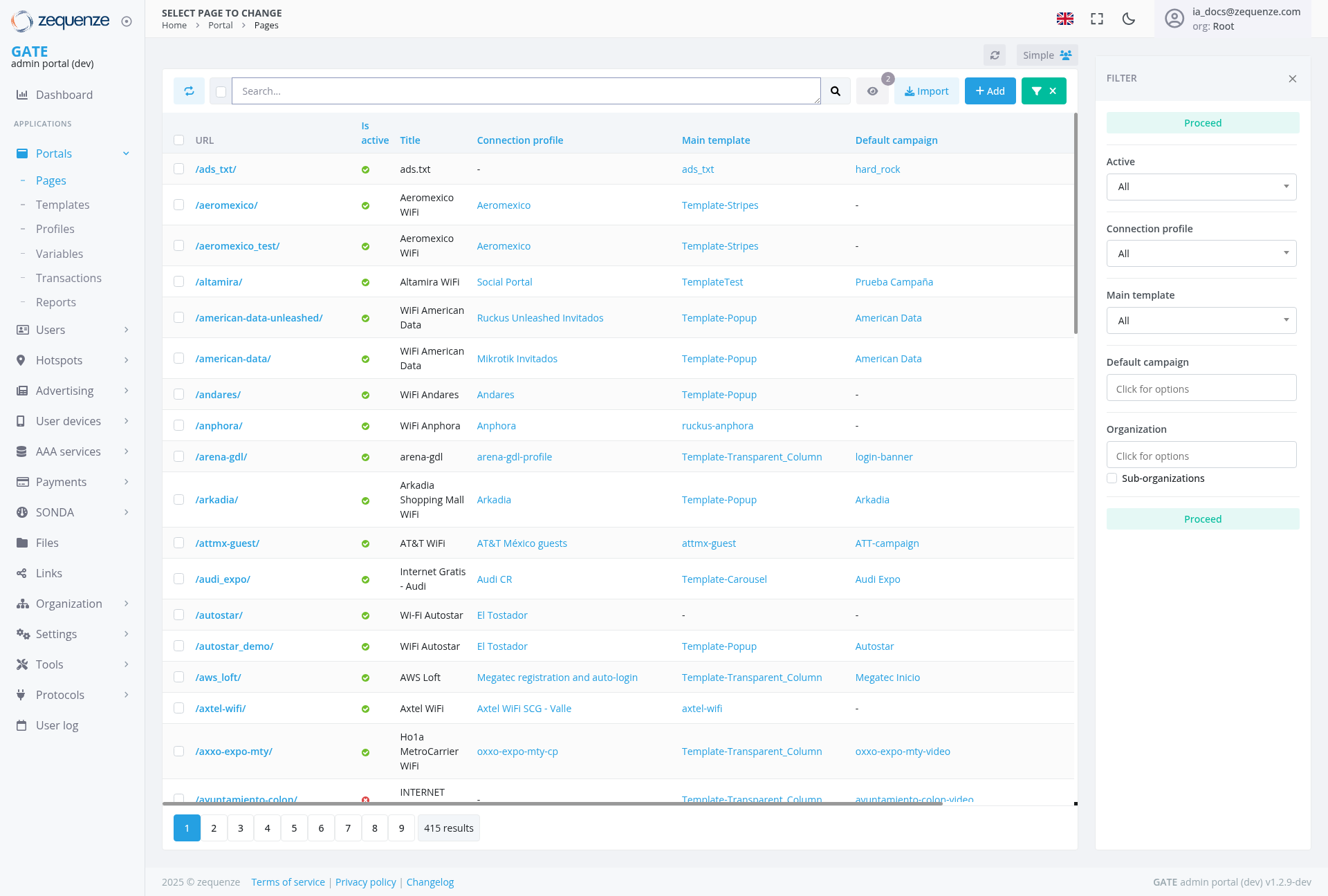
Task: Close the Filter panel with X
Action: (1293, 79)
